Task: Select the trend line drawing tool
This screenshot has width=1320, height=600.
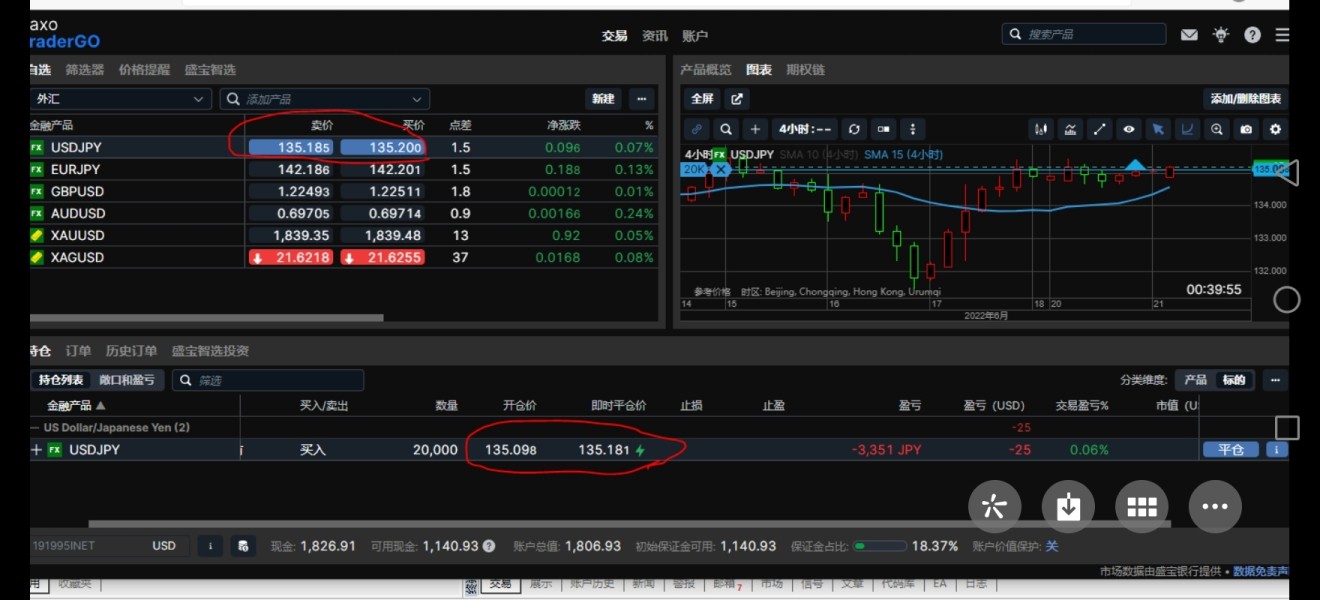Action: pos(1099,129)
